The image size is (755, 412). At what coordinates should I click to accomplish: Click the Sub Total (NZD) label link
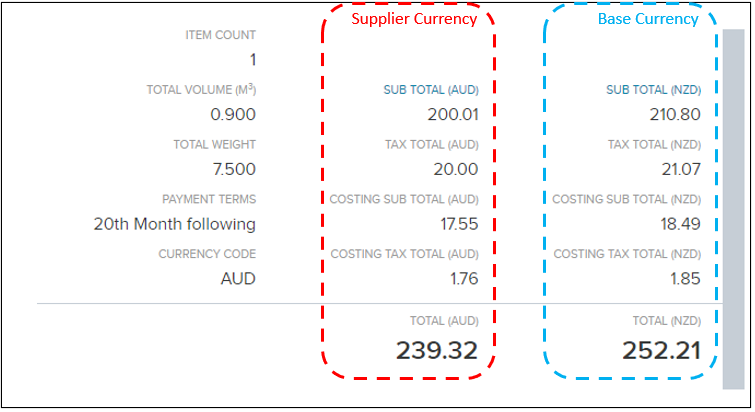653,90
